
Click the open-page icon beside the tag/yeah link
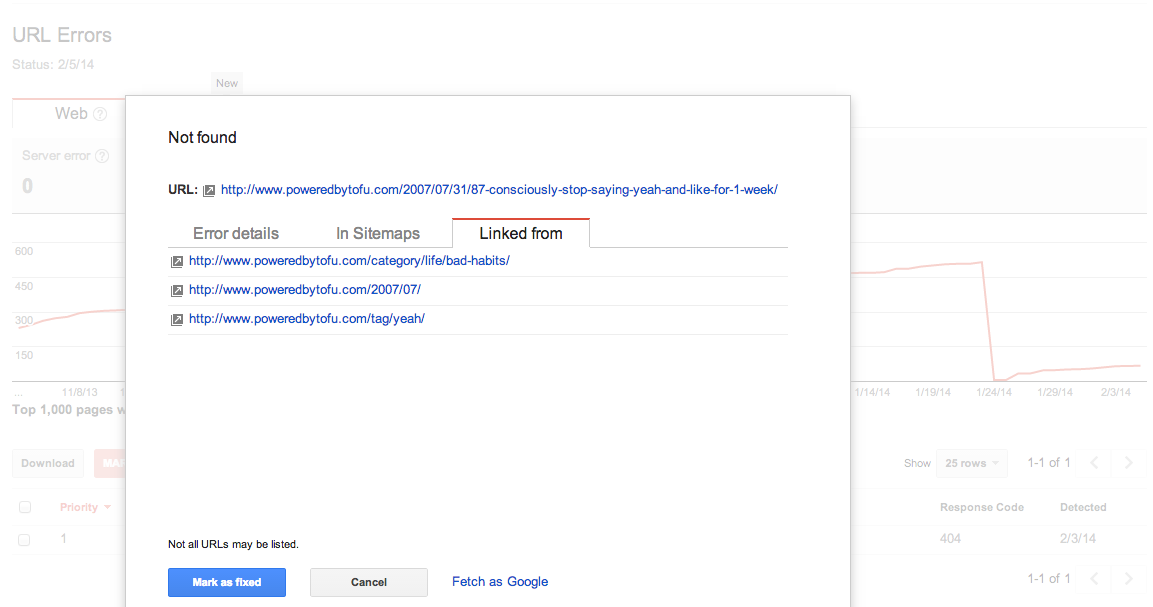(x=177, y=319)
